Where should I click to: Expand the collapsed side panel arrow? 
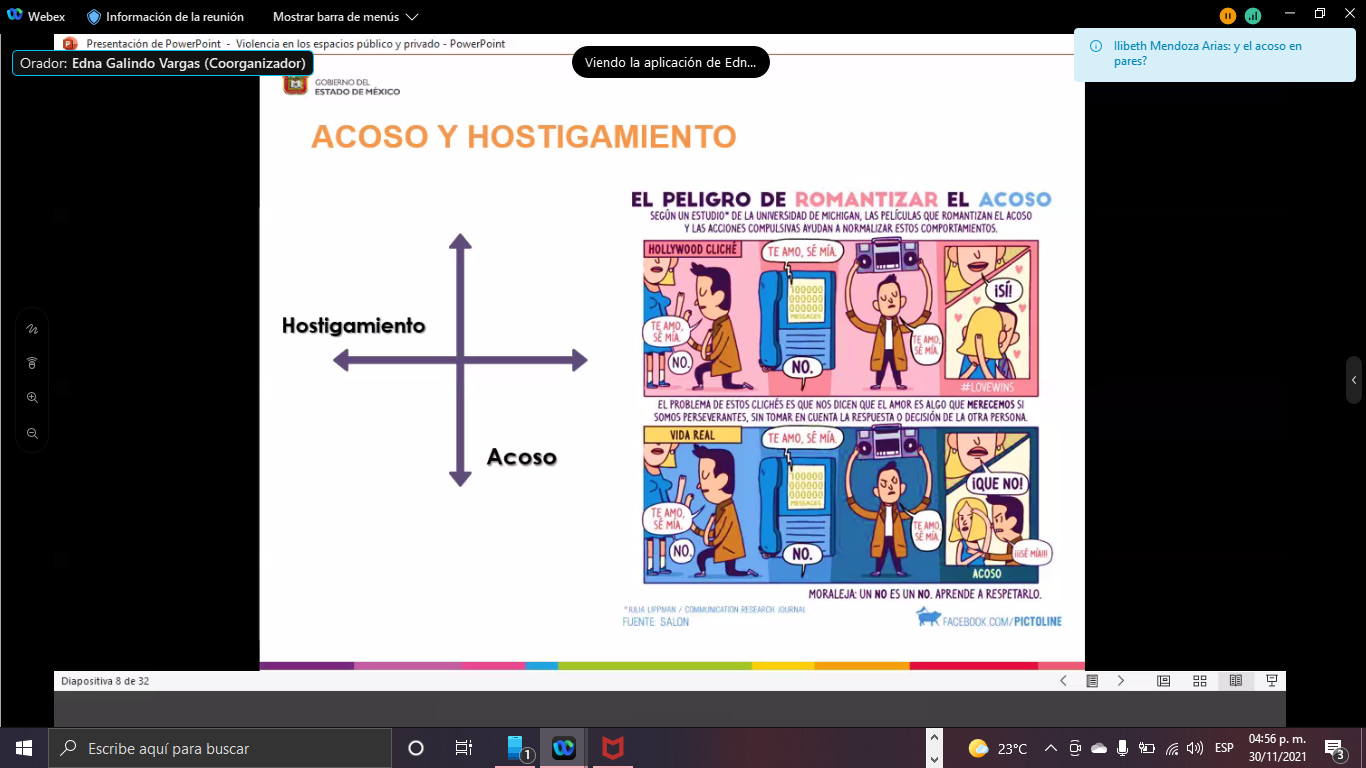pyautogui.click(x=1354, y=380)
